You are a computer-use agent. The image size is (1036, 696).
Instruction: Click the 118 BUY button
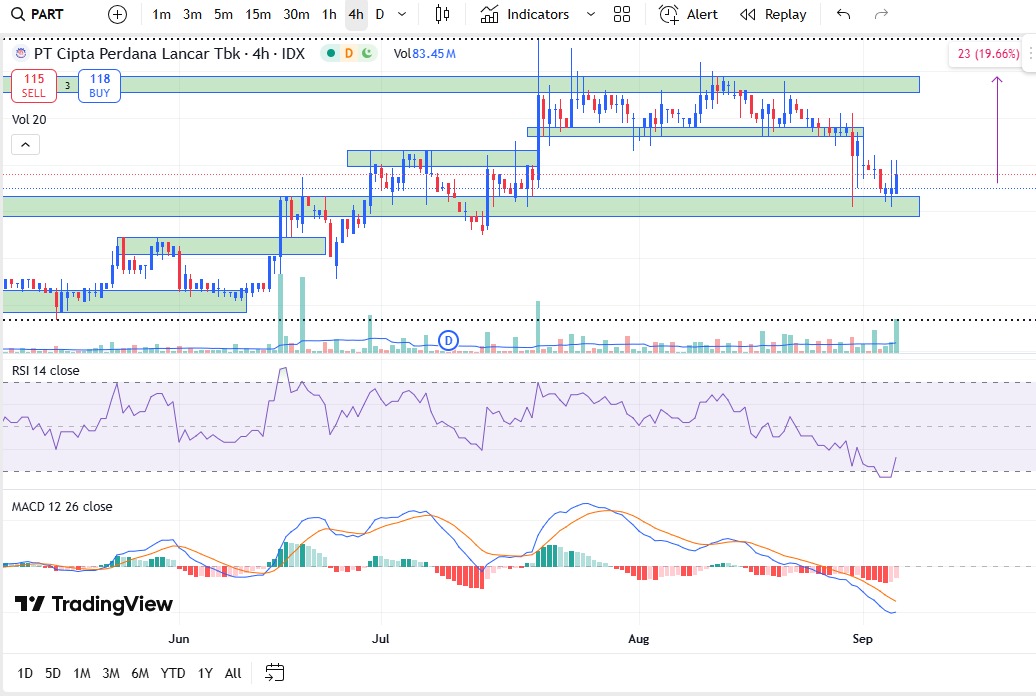tap(100, 86)
